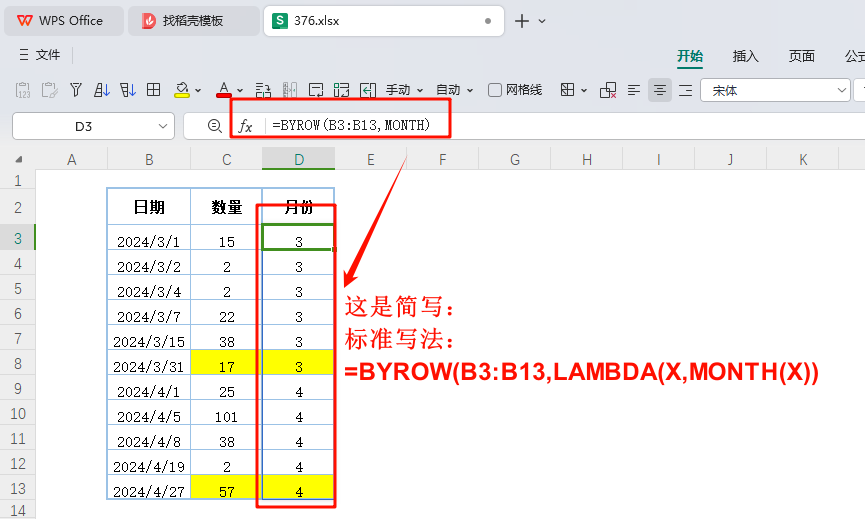Open the fill color dropdown arrow

198,90
